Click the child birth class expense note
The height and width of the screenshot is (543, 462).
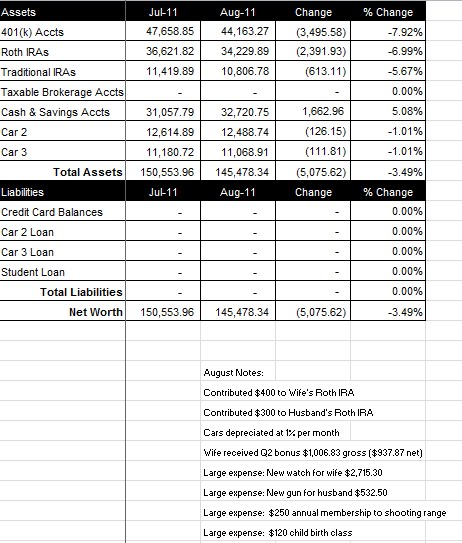pyautogui.click(x=278, y=533)
